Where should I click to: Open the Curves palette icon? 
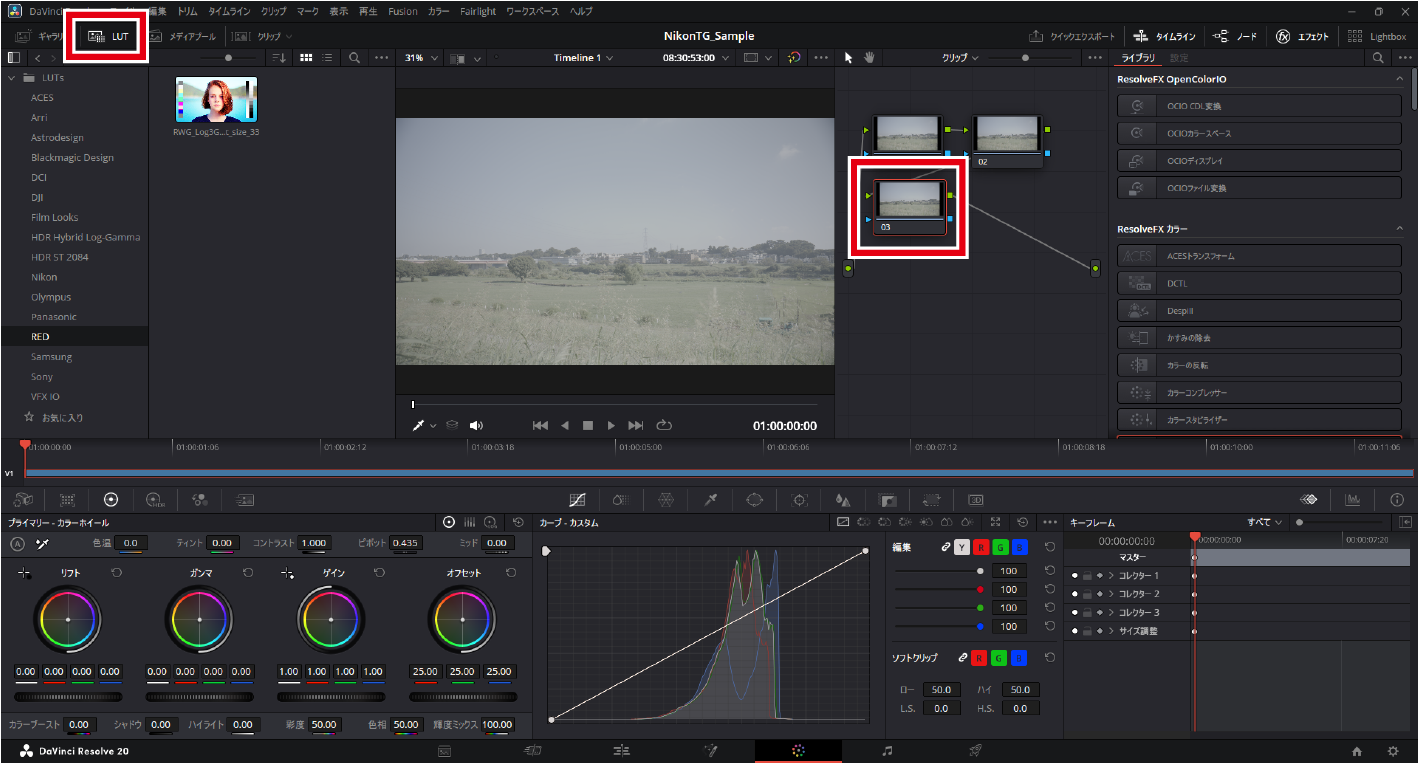pyautogui.click(x=577, y=500)
